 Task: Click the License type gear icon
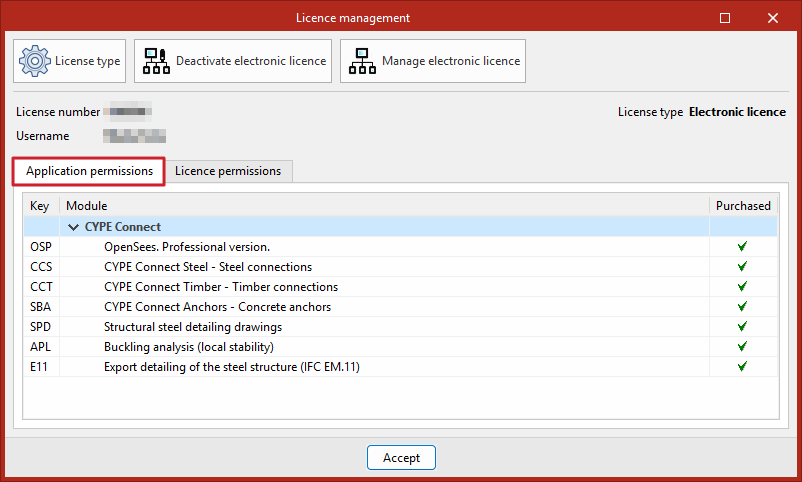pyautogui.click(x=35, y=61)
